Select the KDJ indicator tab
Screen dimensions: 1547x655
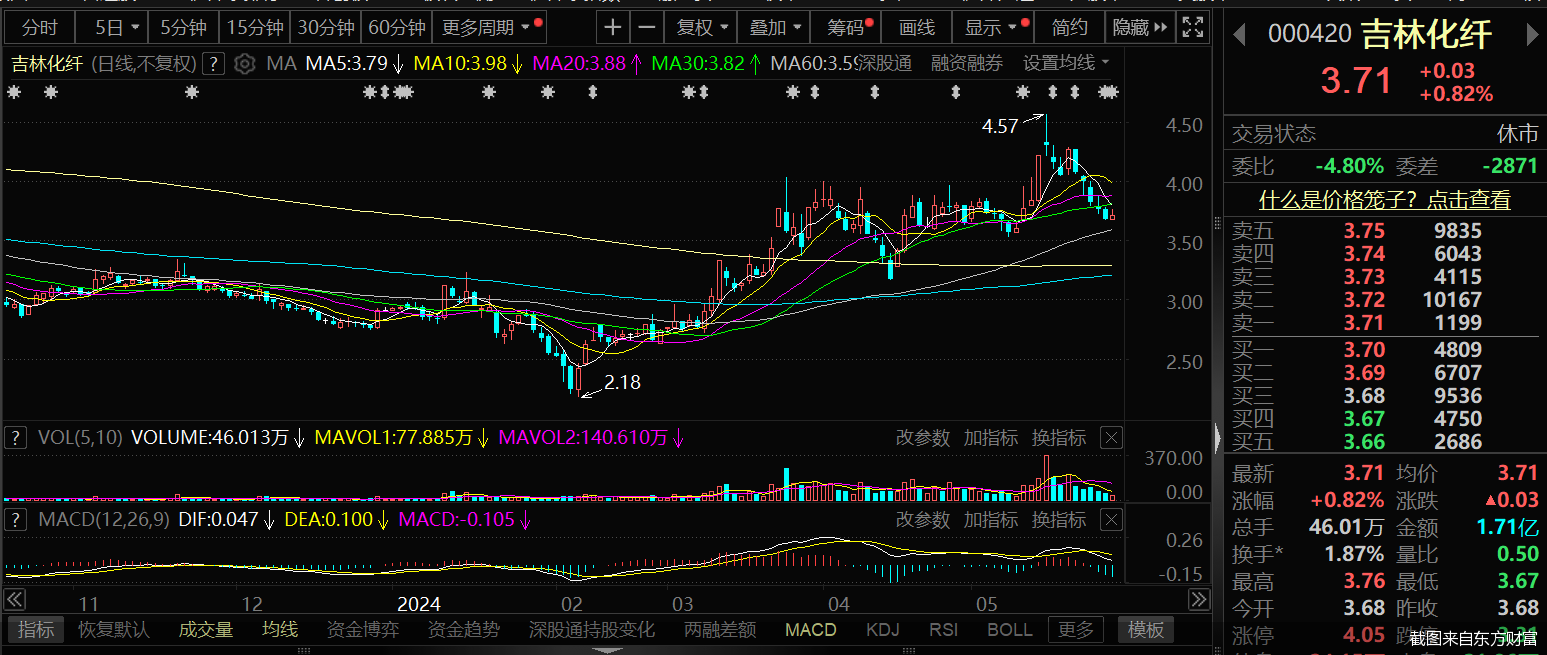(882, 629)
